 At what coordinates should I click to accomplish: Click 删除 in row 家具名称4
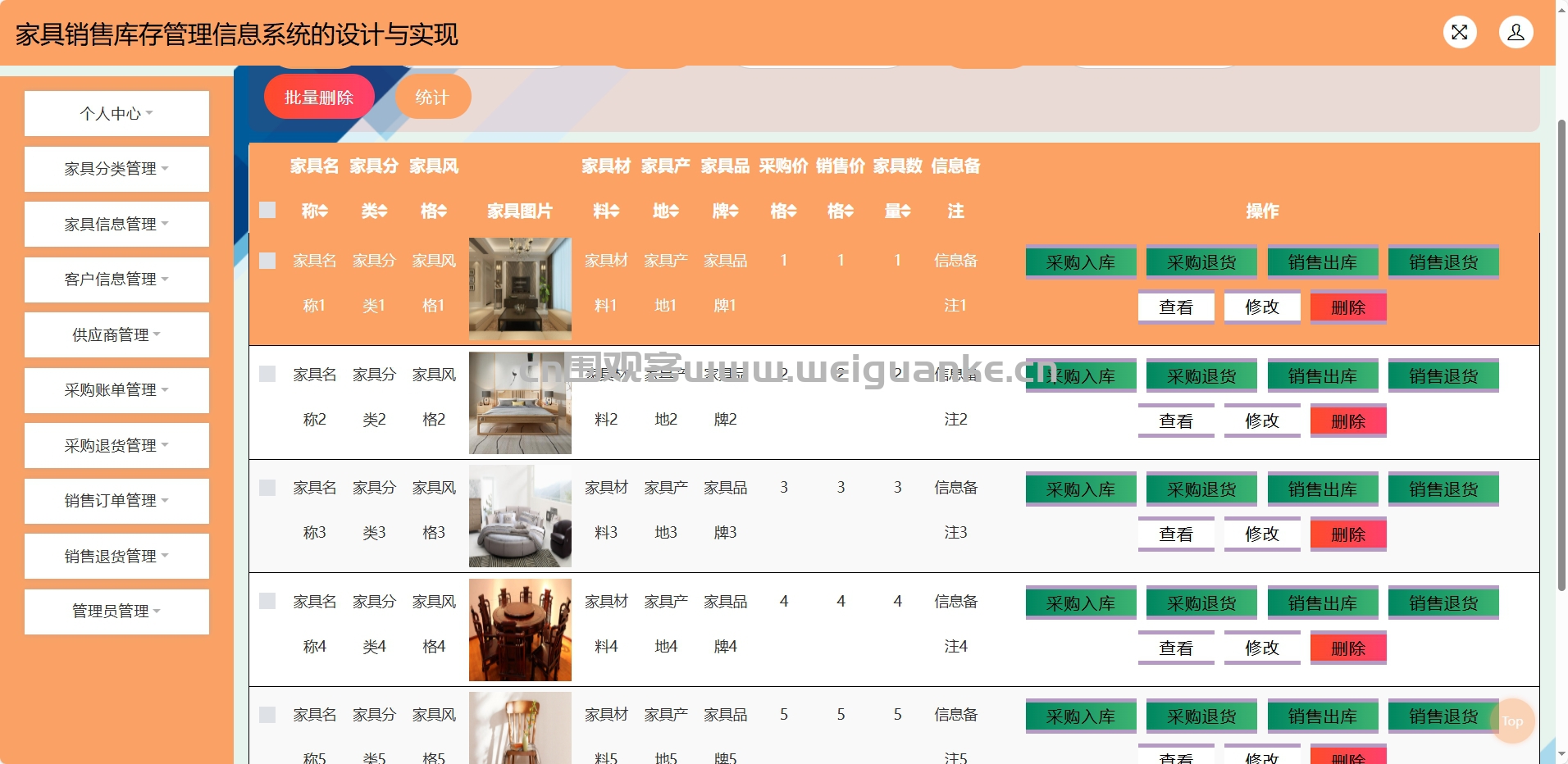1348,648
